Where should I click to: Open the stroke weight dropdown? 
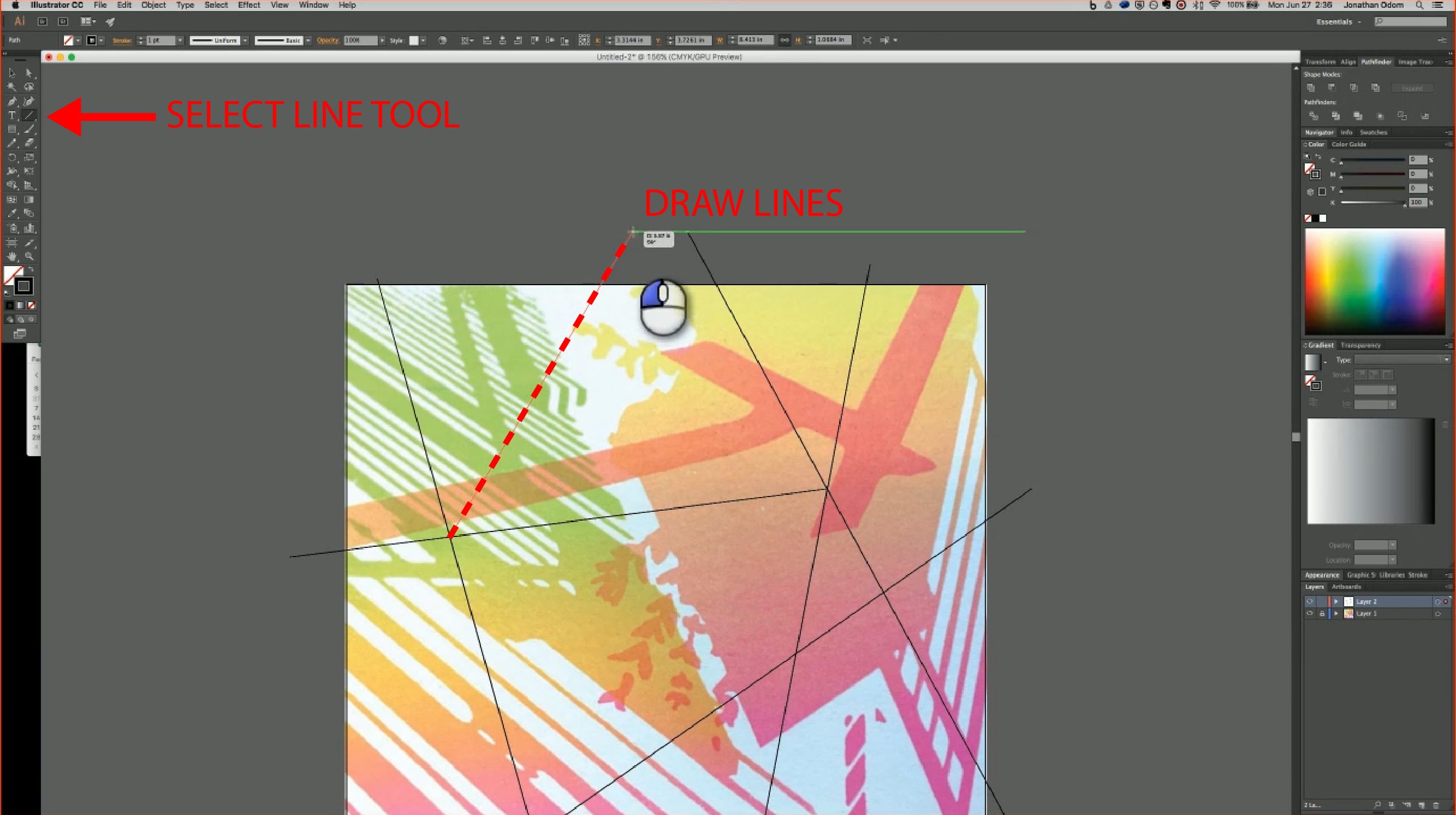(x=180, y=41)
